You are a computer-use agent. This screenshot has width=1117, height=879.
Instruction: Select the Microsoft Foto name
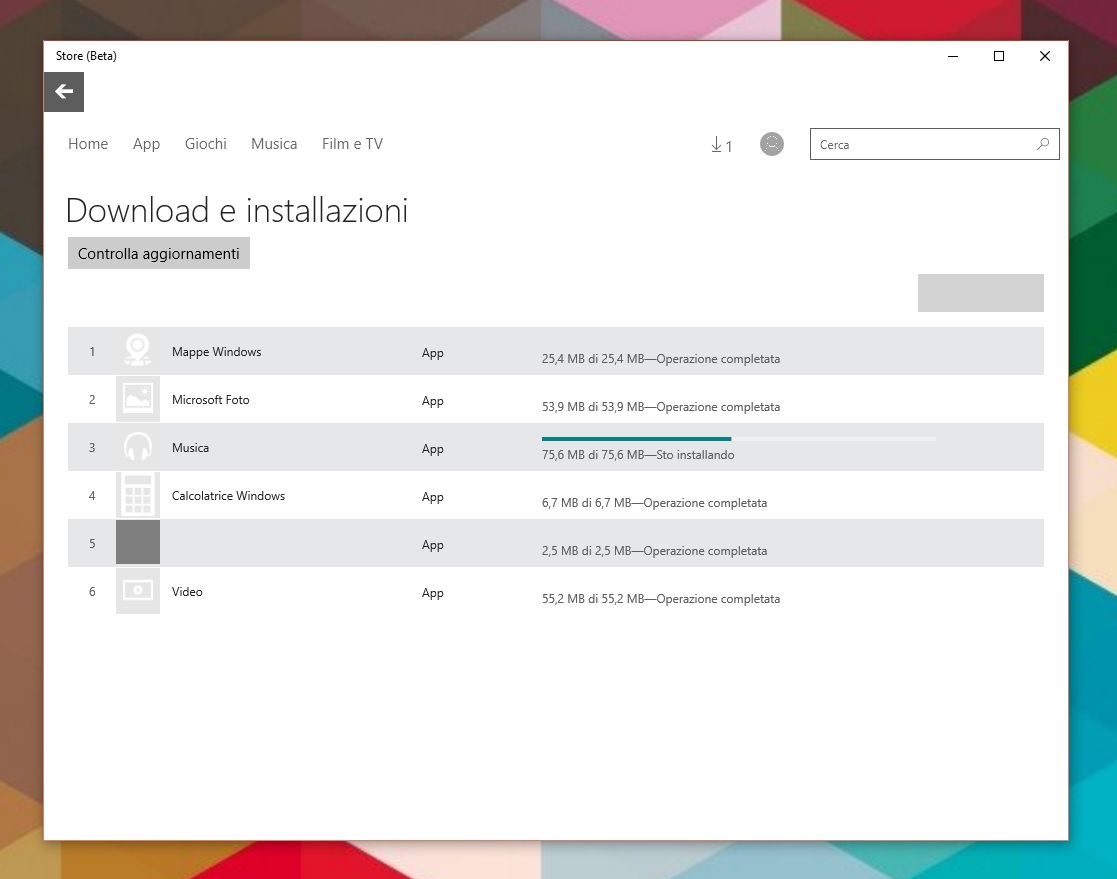[x=211, y=400]
